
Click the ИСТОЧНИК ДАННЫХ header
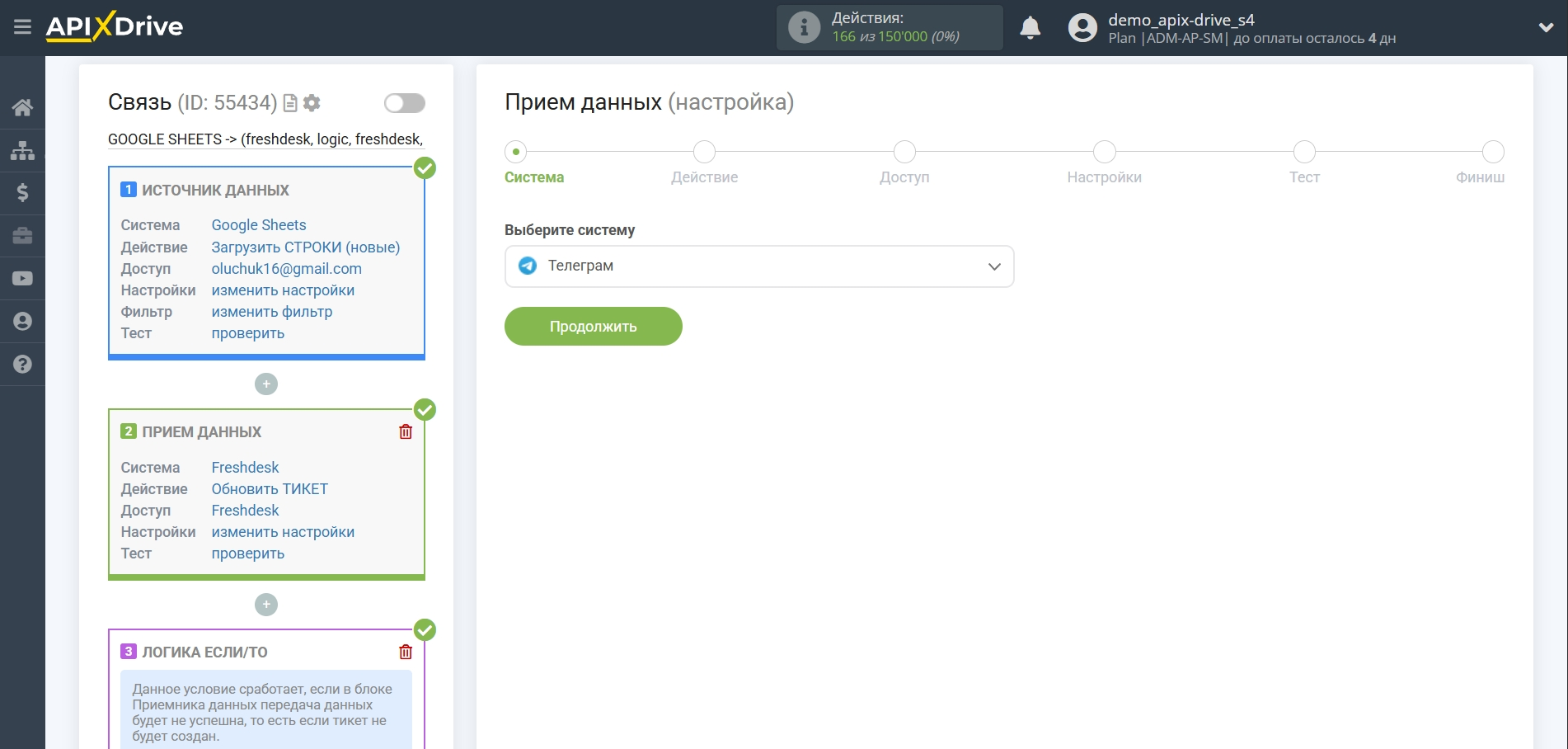(x=215, y=191)
